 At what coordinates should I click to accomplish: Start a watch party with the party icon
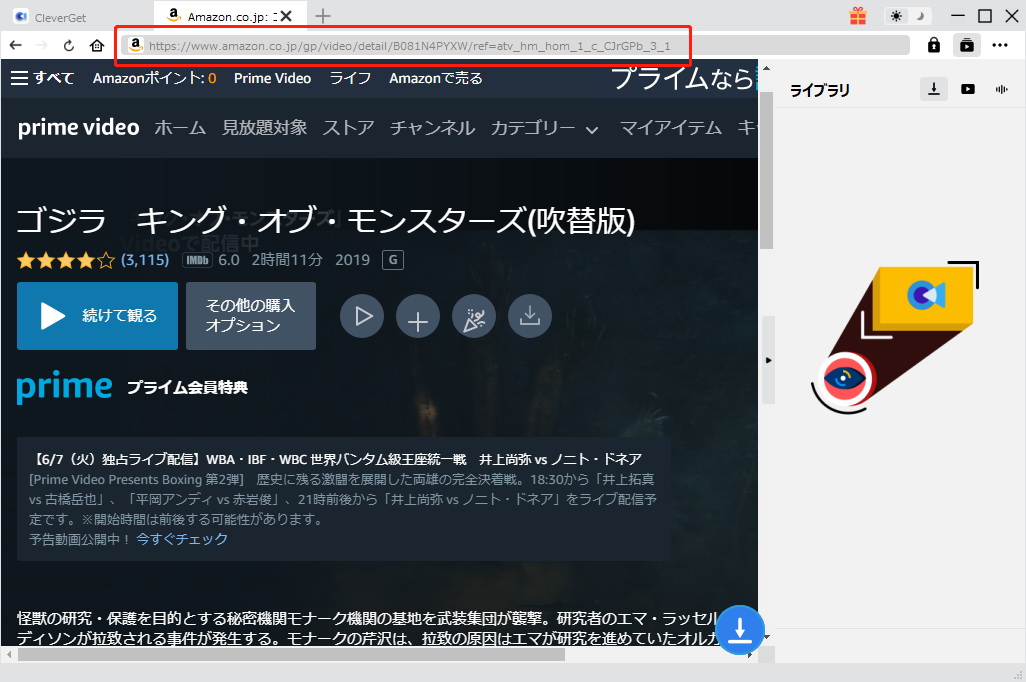tap(474, 316)
